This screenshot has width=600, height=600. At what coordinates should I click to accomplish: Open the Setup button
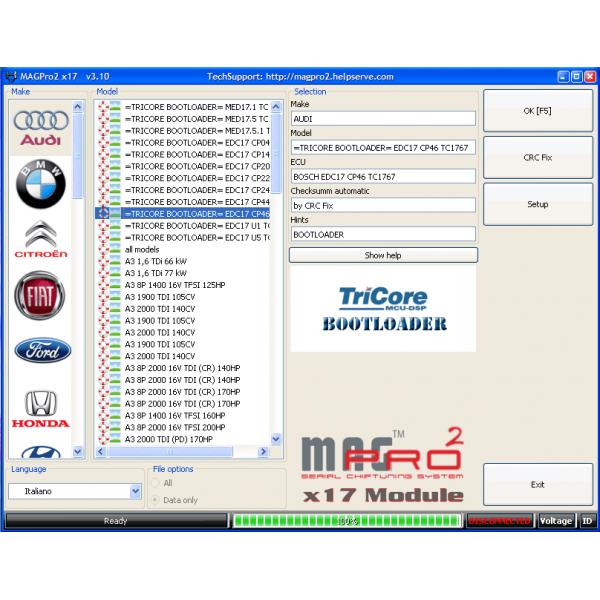coord(538,204)
